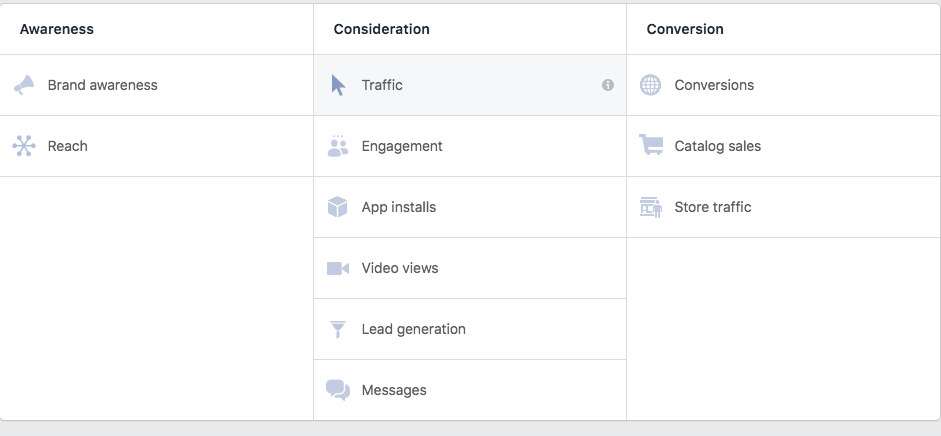This screenshot has width=941, height=436.
Task: Click the Brand awareness megaphone icon
Action: pyautogui.click(x=24, y=86)
